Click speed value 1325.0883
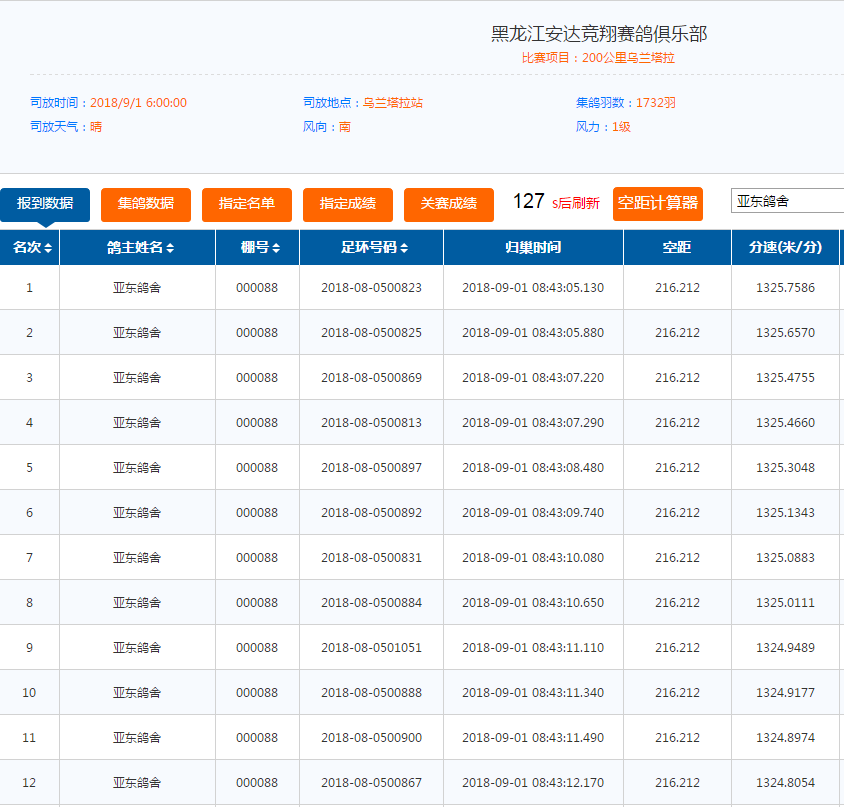Screen dimensions: 844x807 point(785,558)
